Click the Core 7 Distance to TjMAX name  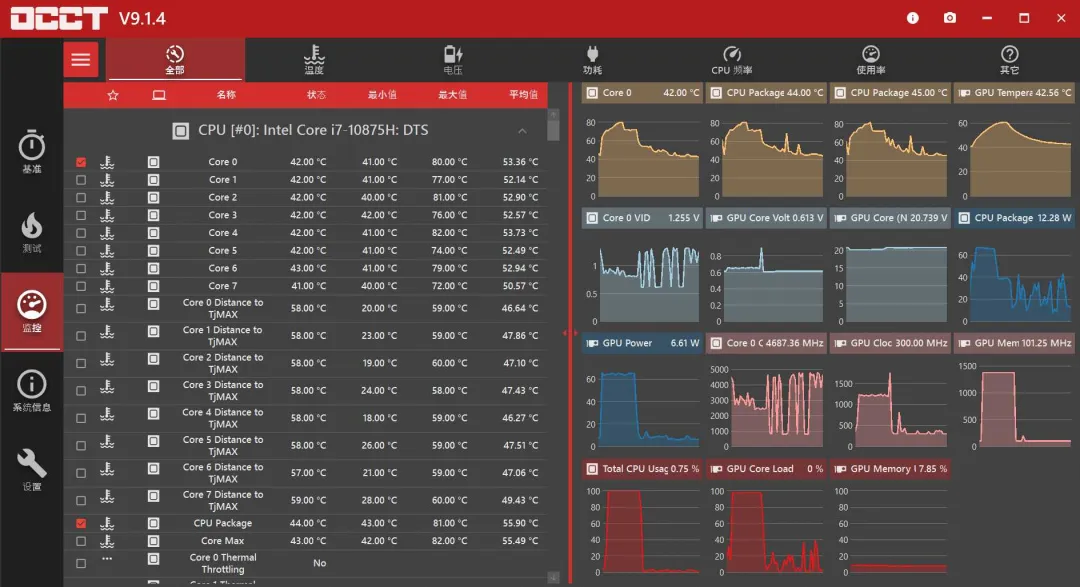(x=222, y=501)
